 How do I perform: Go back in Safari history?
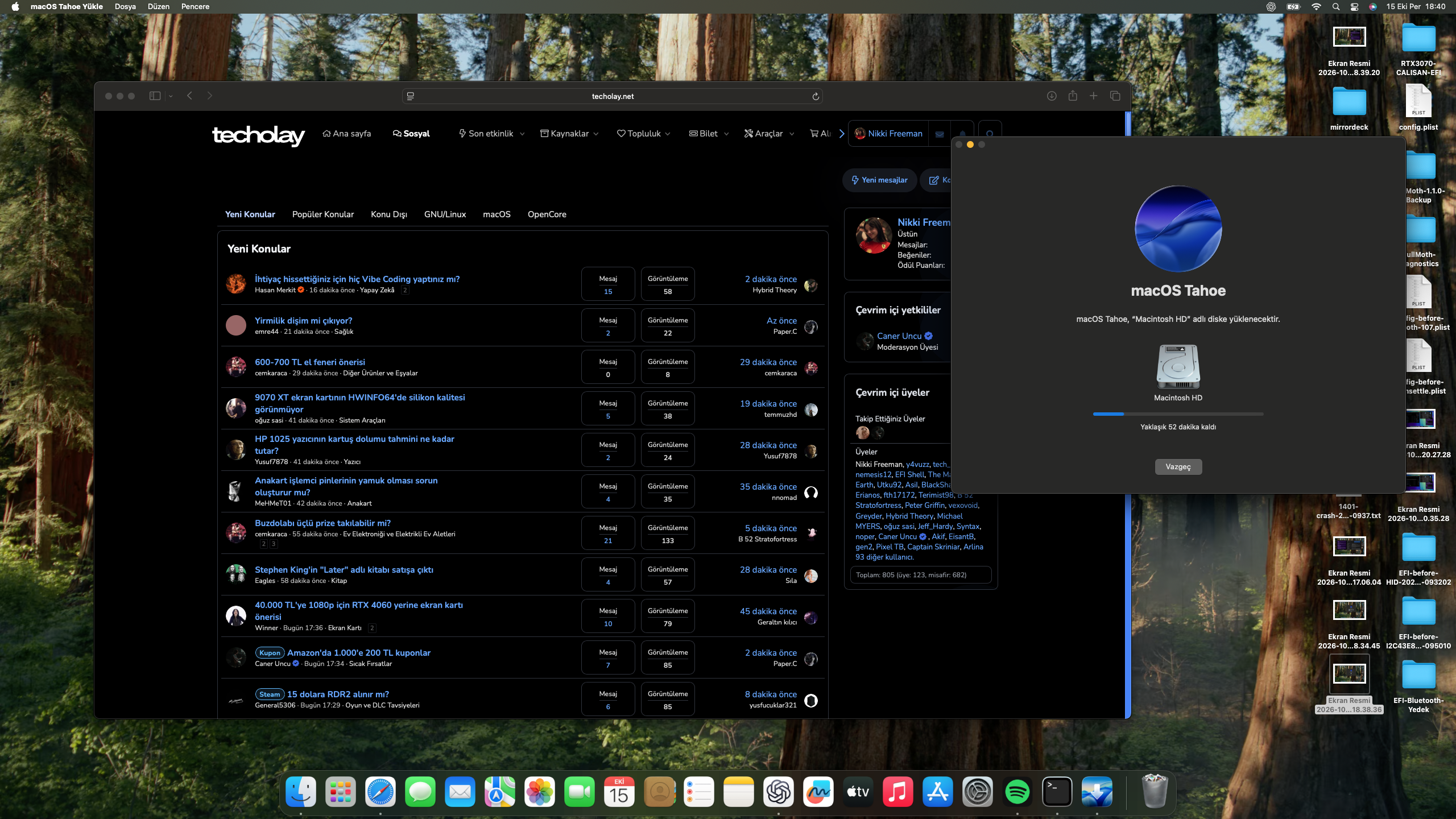point(190,96)
